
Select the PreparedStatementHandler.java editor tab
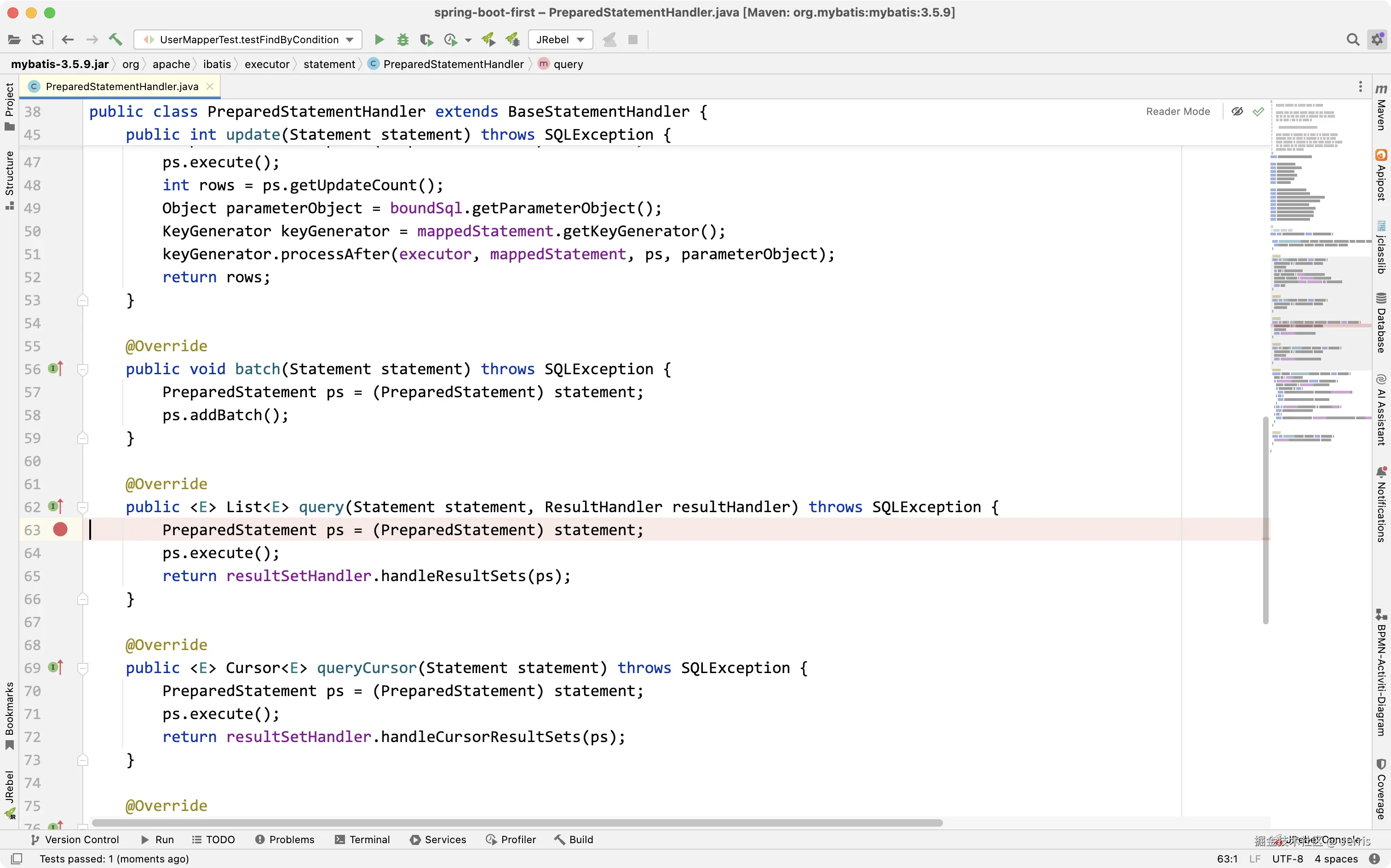[122, 86]
